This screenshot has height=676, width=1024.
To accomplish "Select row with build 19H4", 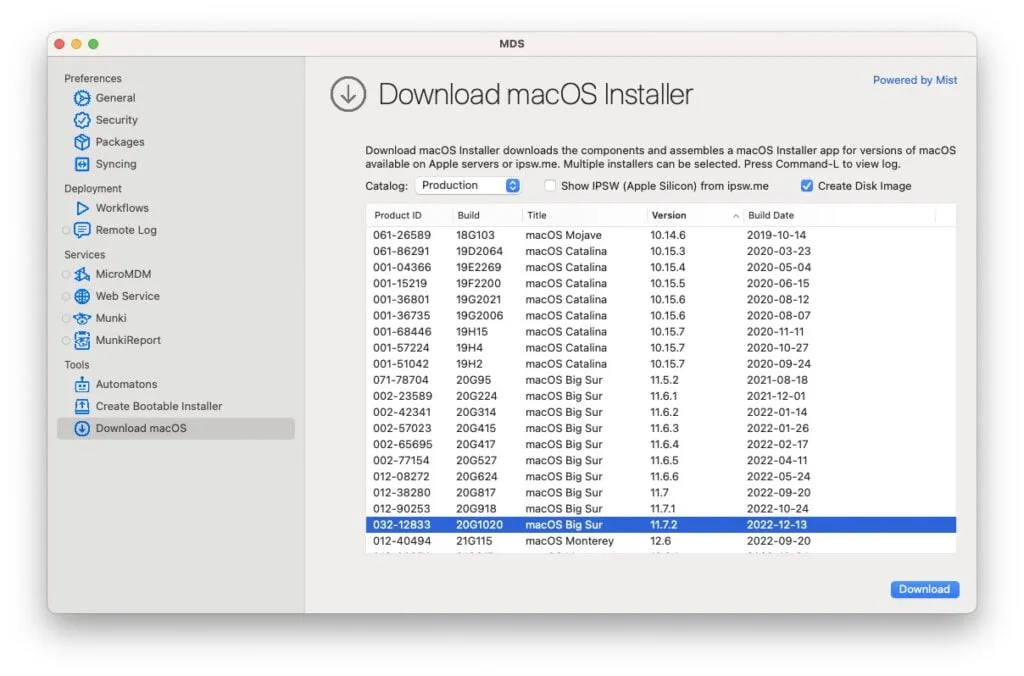I will tap(661, 348).
